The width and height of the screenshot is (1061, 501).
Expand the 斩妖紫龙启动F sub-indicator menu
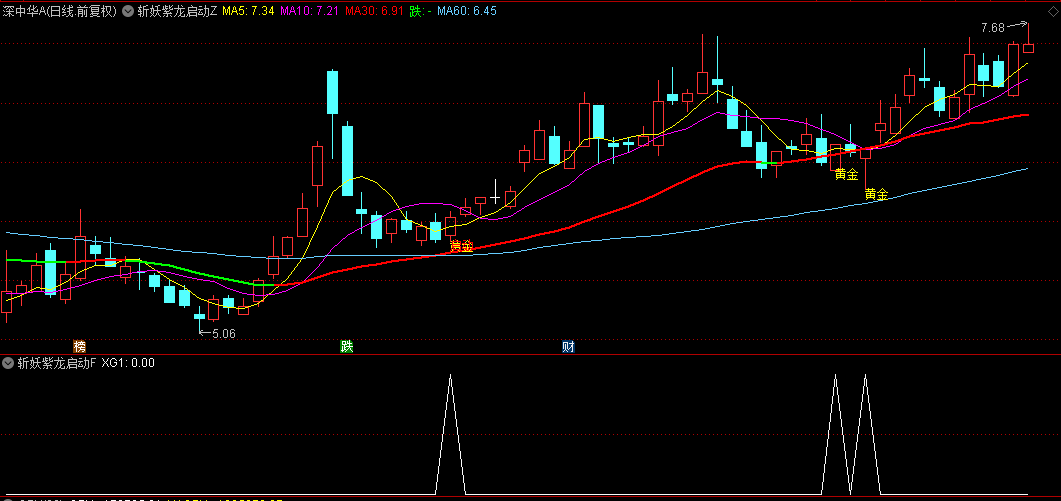[9, 363]
